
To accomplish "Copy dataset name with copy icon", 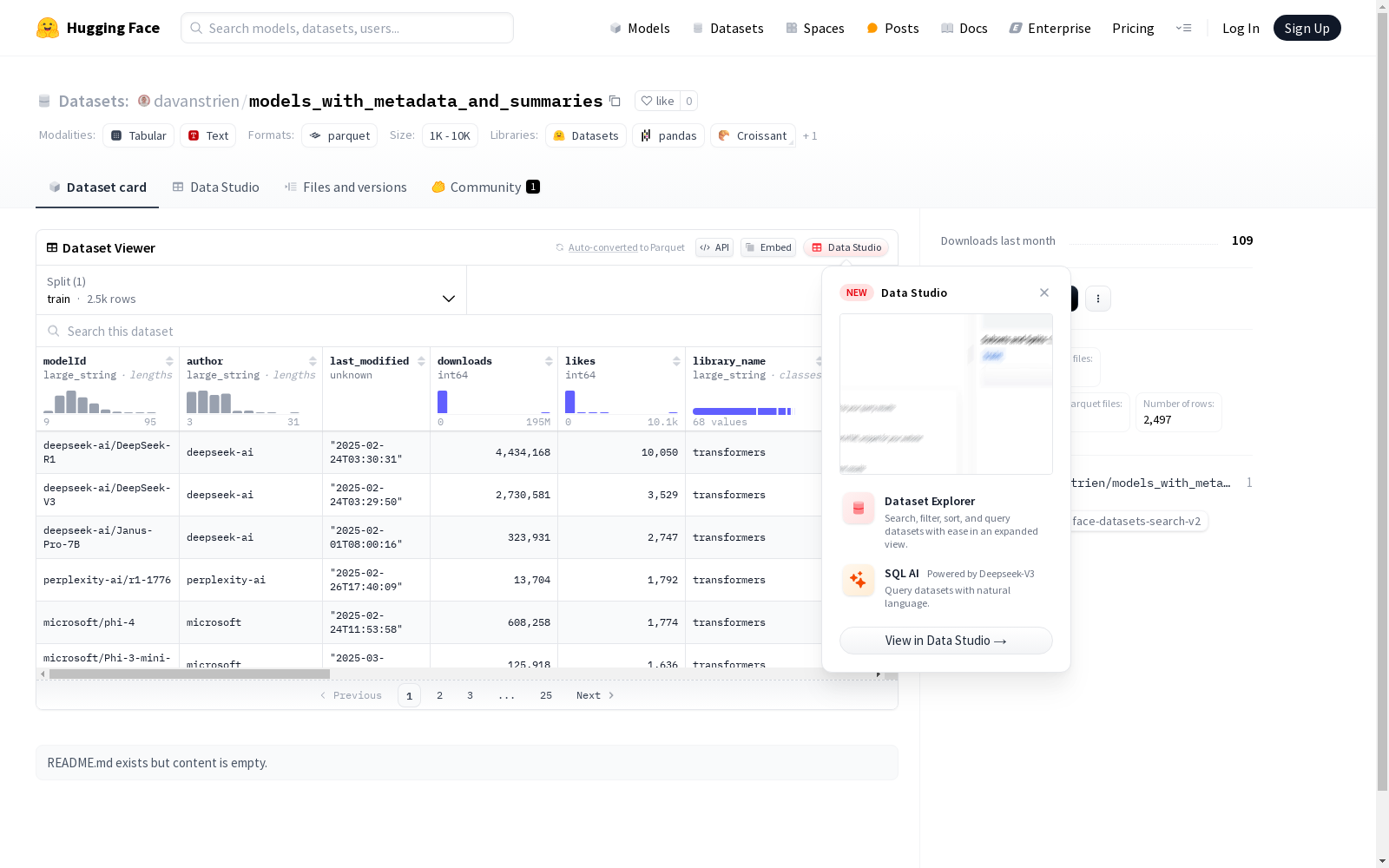I will 615,101.
